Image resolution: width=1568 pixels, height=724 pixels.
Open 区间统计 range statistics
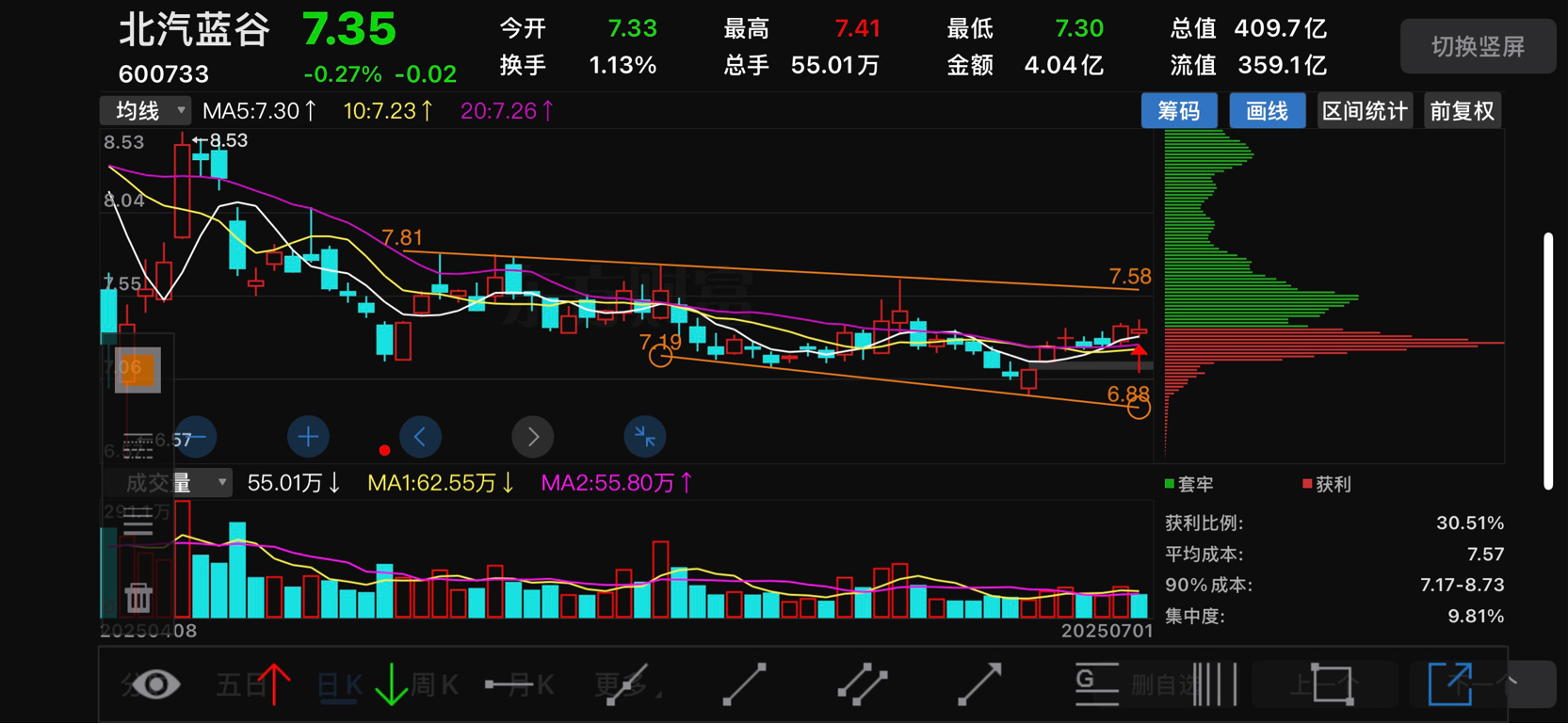(1365, 111)
